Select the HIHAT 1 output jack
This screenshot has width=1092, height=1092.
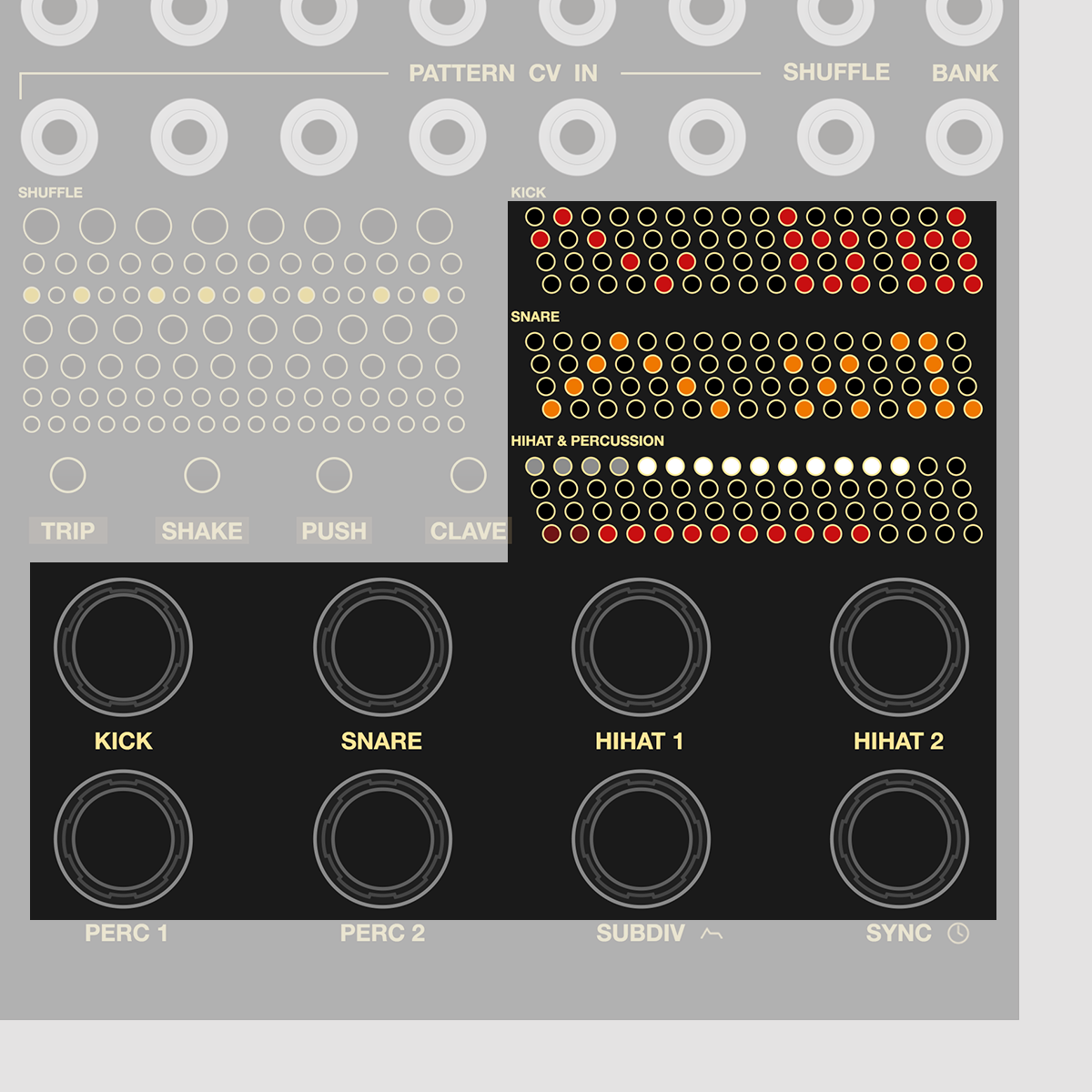[x=641, y=647]
